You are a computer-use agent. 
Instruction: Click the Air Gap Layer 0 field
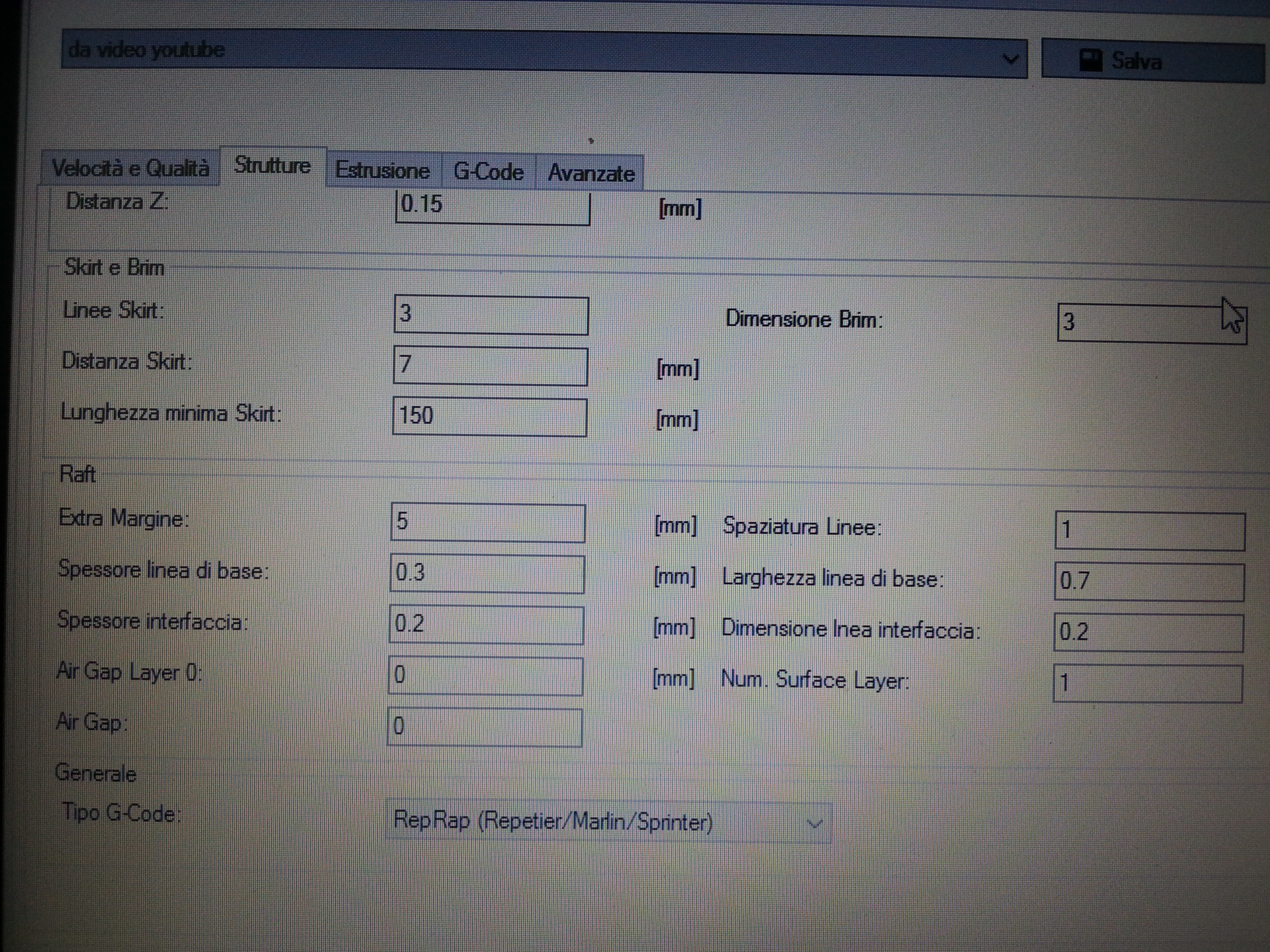tap(486, 676)
